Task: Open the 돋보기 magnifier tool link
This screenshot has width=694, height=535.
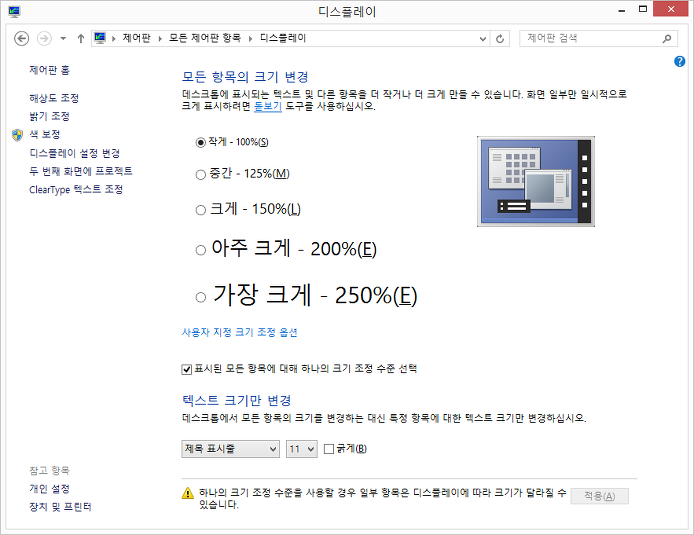Action: click(268, 106)
